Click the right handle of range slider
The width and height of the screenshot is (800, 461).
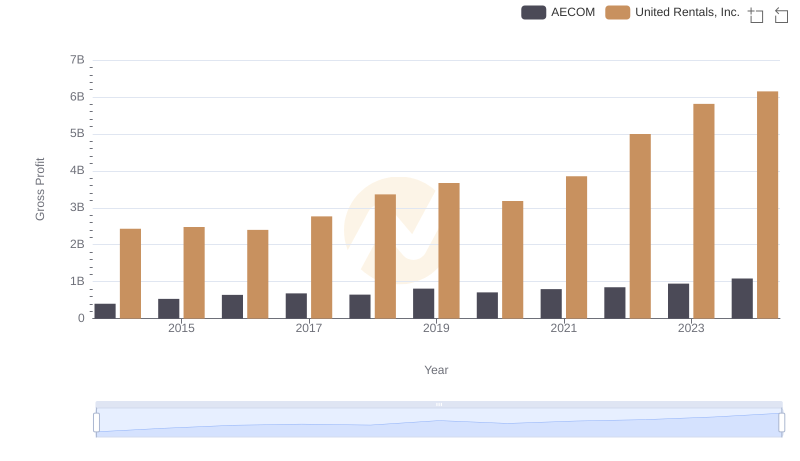click(781, 423)
